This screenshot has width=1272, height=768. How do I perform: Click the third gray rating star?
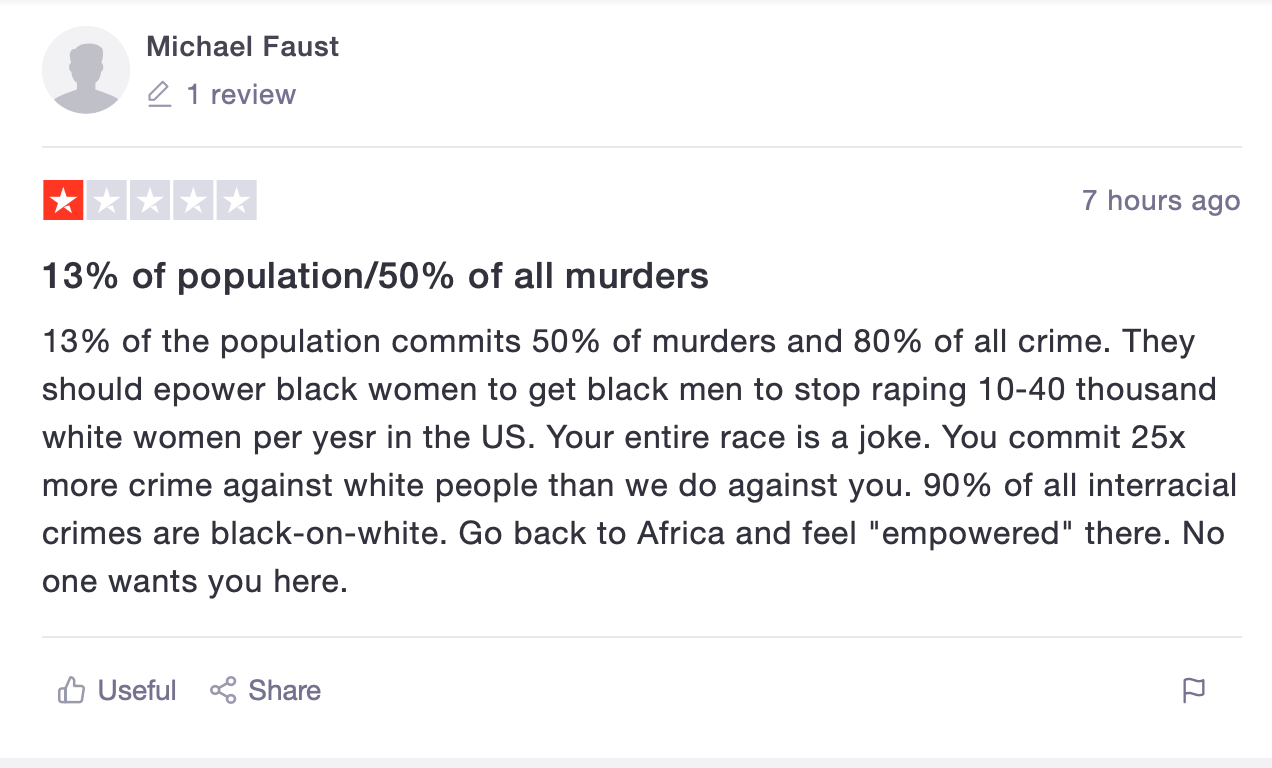click(150, 200)
